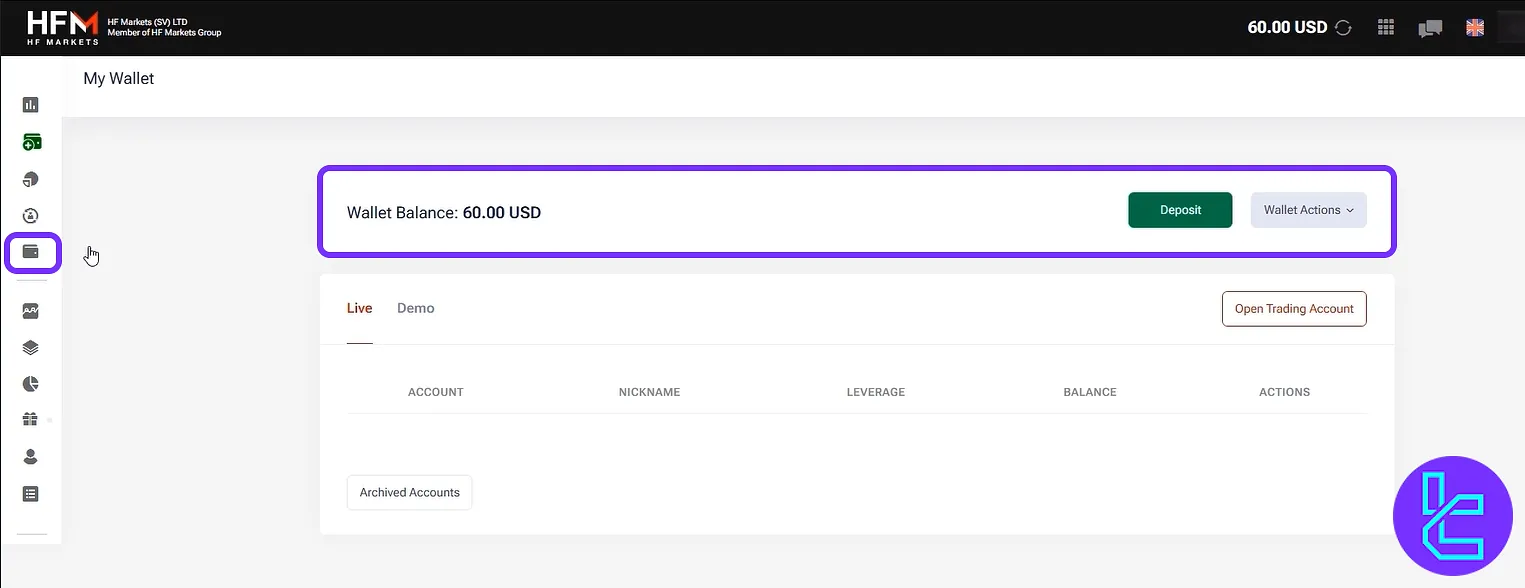Click the green deposit funds sidebar icon
This screenshot has width=1525, height=588.
[x=31, y=142]
